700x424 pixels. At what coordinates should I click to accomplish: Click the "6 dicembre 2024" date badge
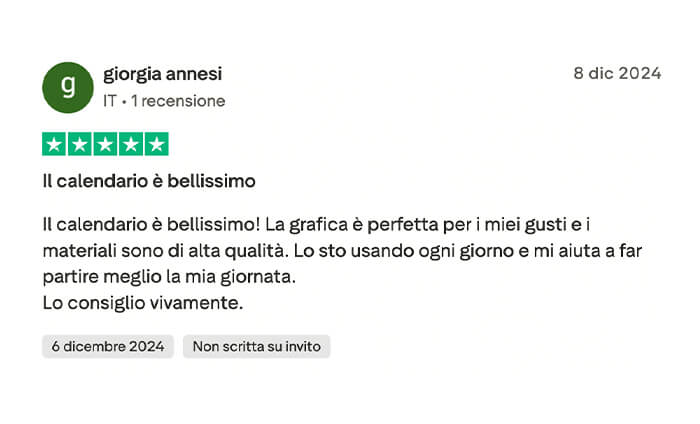108,346
